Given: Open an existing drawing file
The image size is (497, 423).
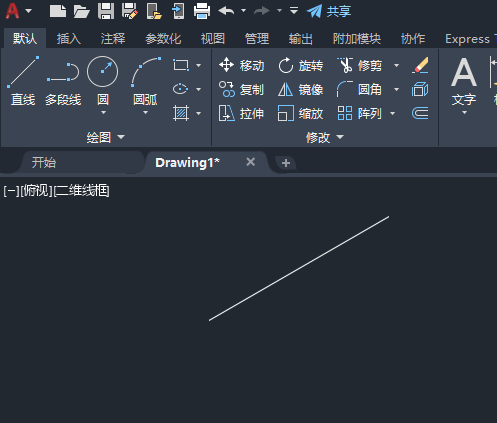Looking at the screenshot, I should coord(82,11).
